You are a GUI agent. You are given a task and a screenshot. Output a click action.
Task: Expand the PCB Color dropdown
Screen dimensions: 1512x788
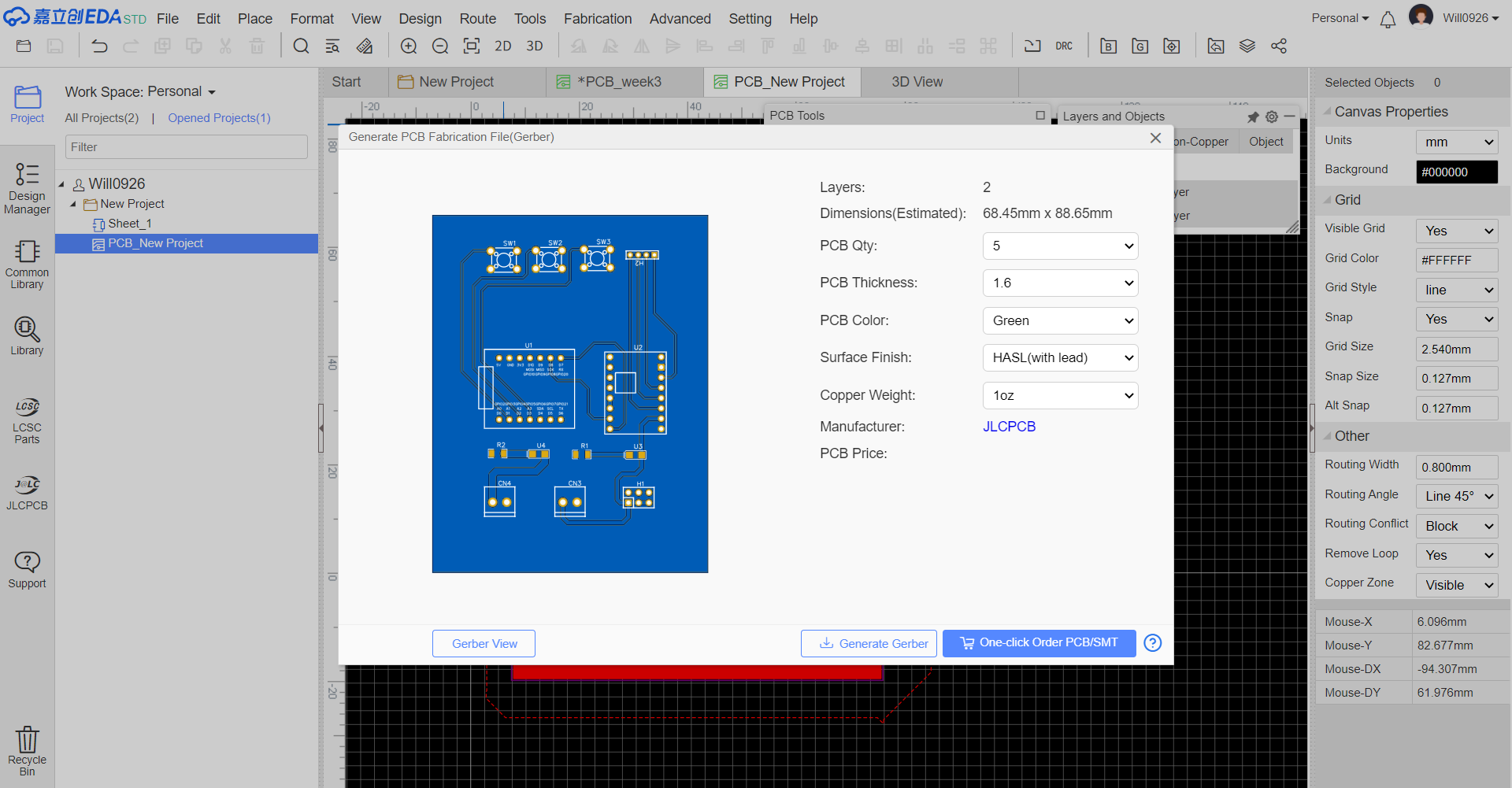click(1060, 320)
